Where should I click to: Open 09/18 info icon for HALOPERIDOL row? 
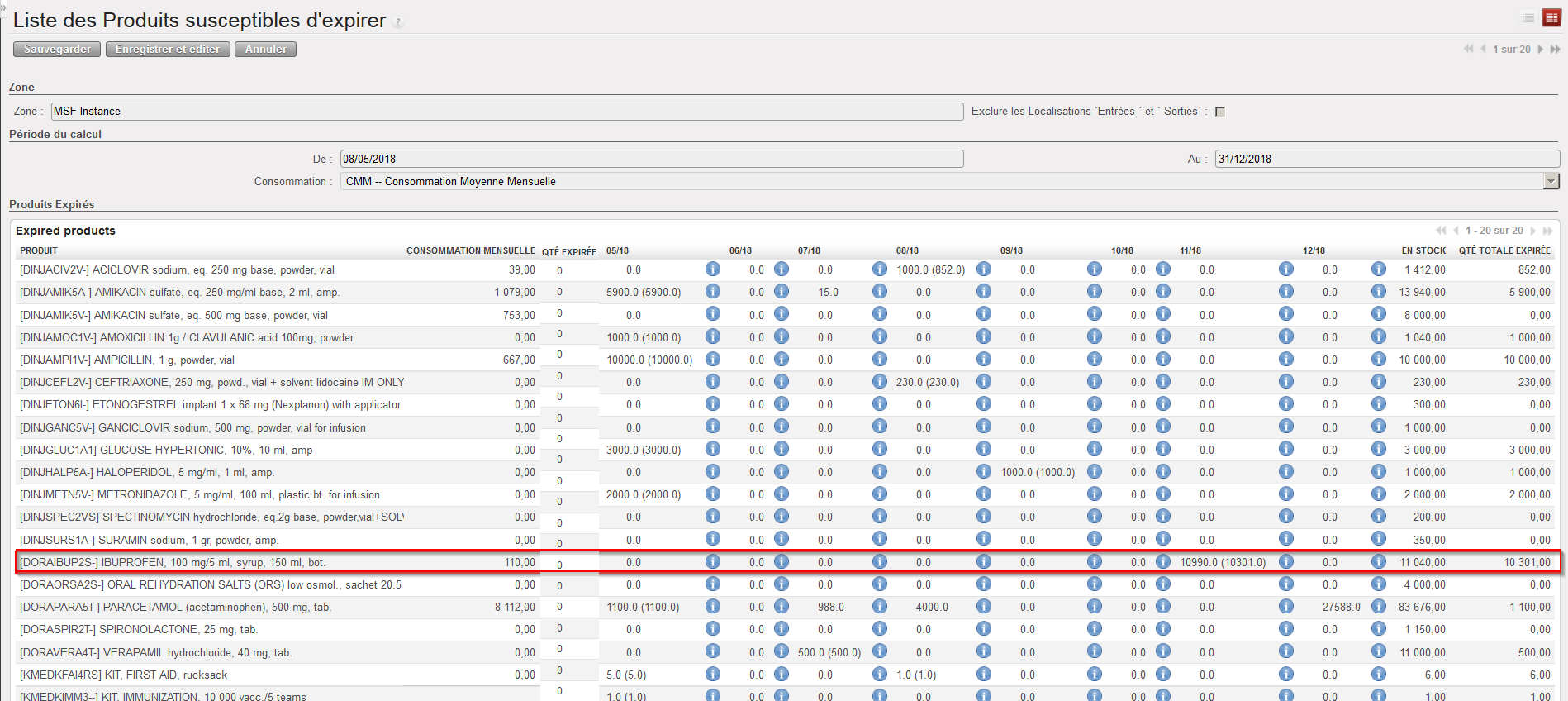click(1094, 472)
